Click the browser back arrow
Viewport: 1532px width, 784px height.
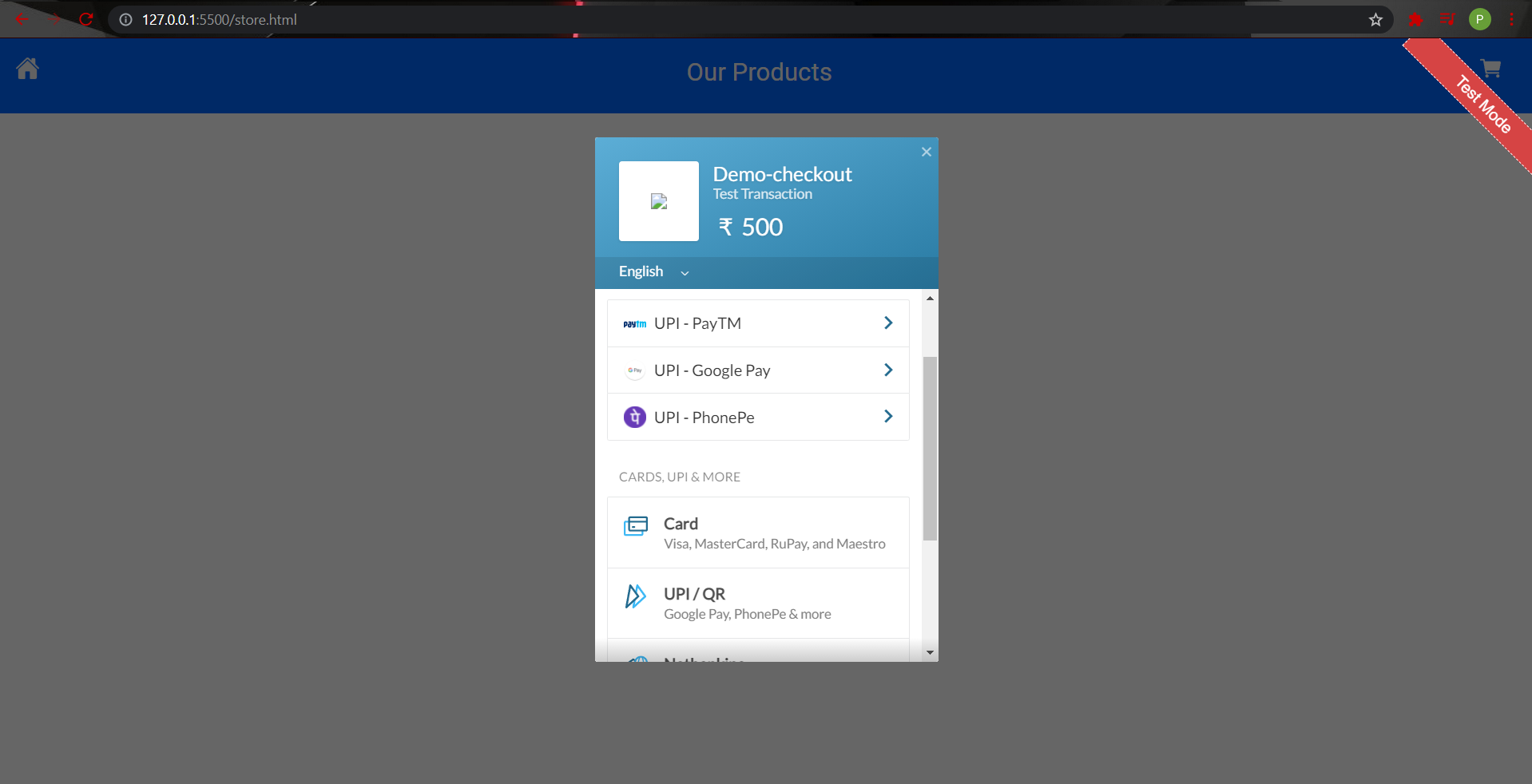[x=21, y=19]
